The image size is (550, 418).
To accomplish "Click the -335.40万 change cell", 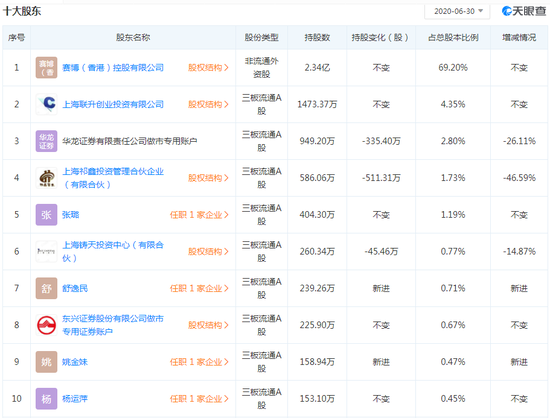I will click(381, 141).
